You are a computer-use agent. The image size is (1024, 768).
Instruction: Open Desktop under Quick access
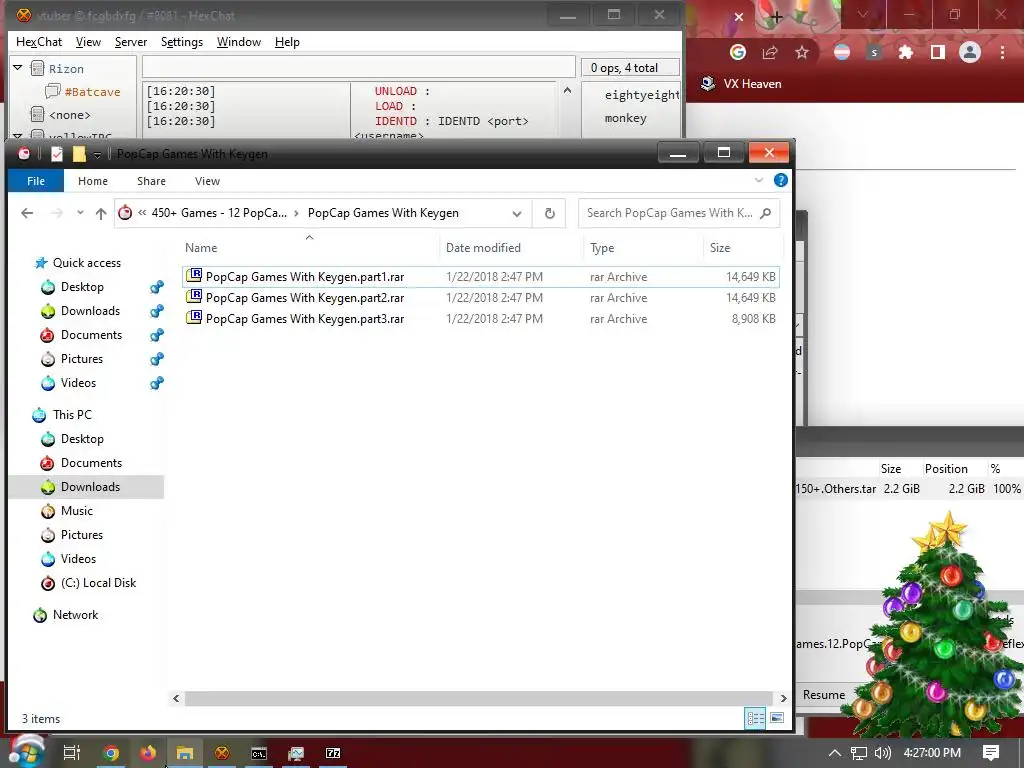(x=82, y=287)
